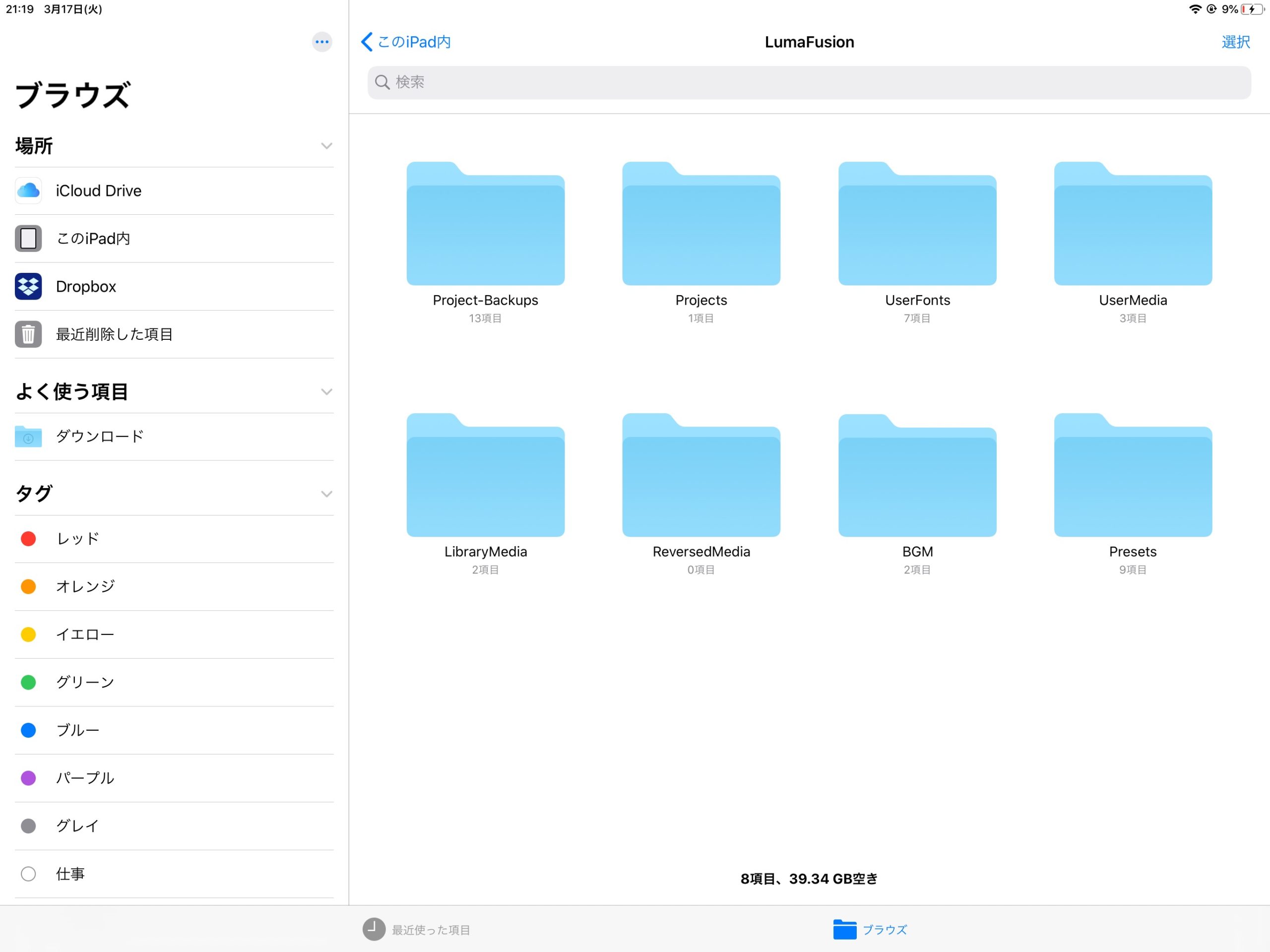Filter by パープル tag label
The width and height of the screenshot is (1270, 952).
coord(85,778)
